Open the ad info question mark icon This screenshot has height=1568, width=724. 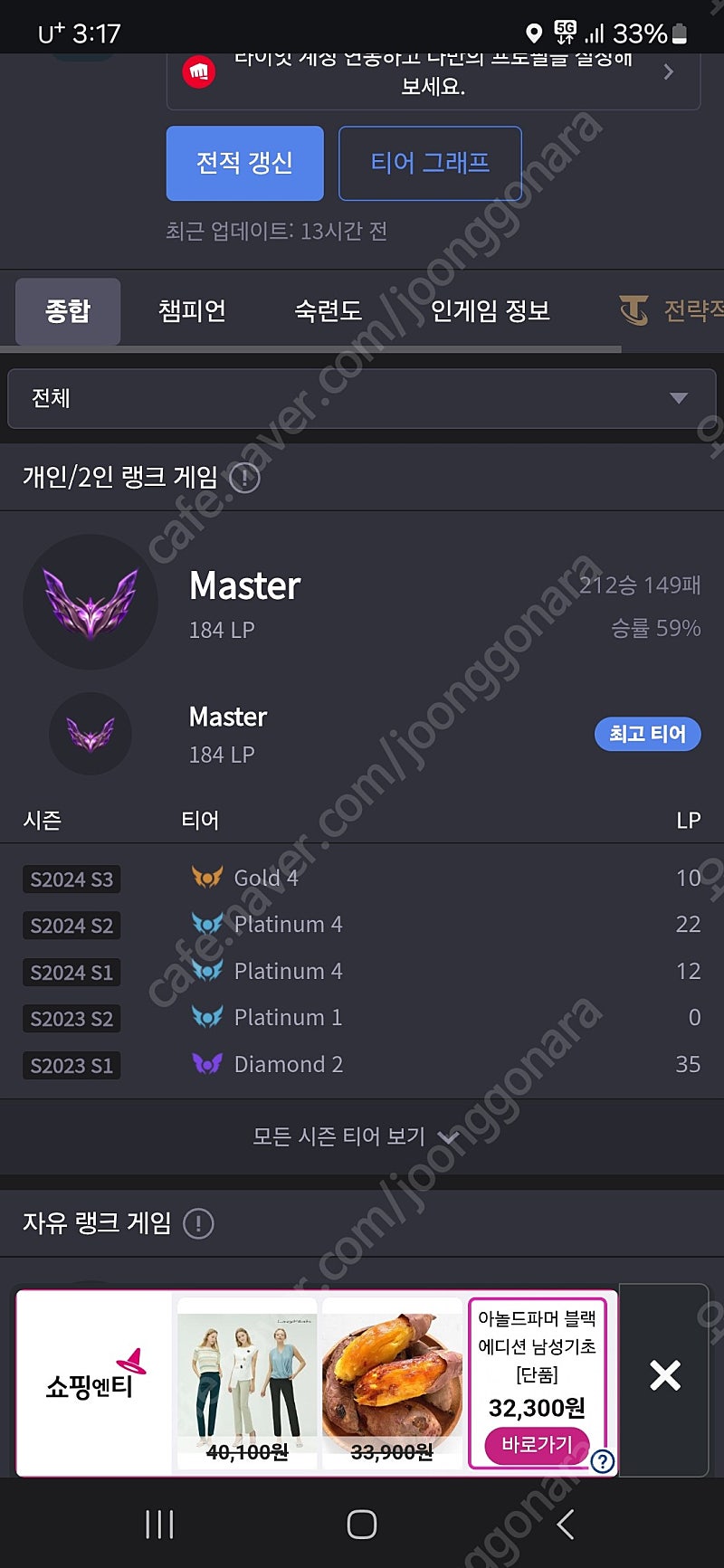pyautogui.click(x=603, y=1460)
